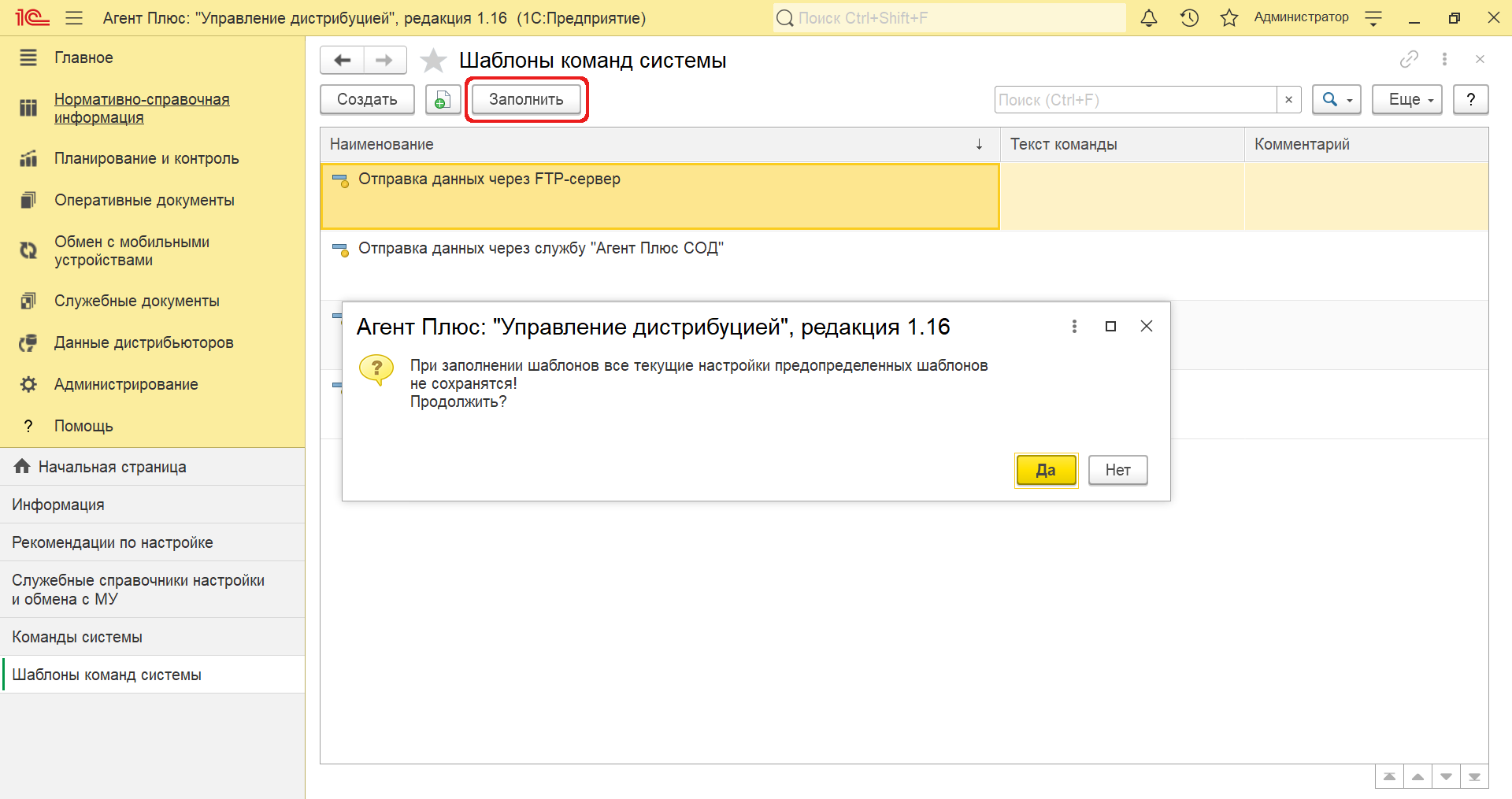Open form's vertical dots menu

pos(1444,59)
